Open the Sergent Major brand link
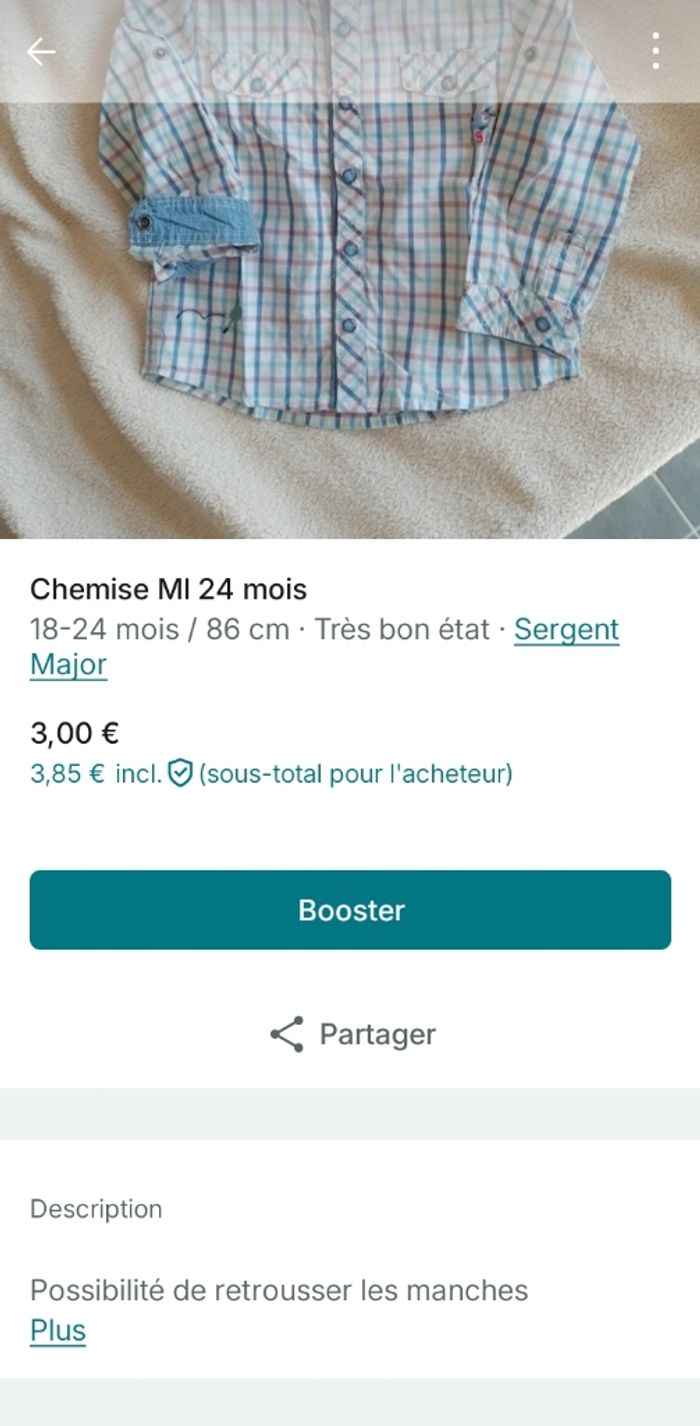This screenshot has width=700, height=1426. tap(566, 630)
